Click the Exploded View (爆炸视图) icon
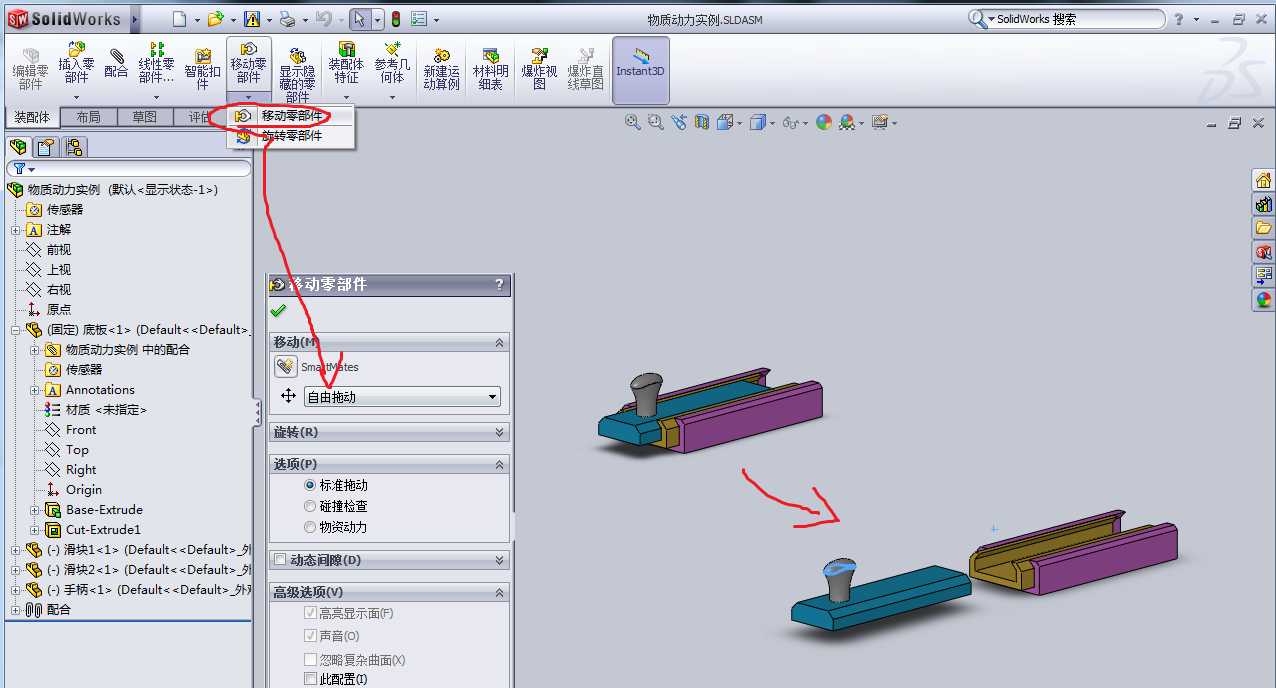Screen dimensions: 1276x688 click(539, 69)
